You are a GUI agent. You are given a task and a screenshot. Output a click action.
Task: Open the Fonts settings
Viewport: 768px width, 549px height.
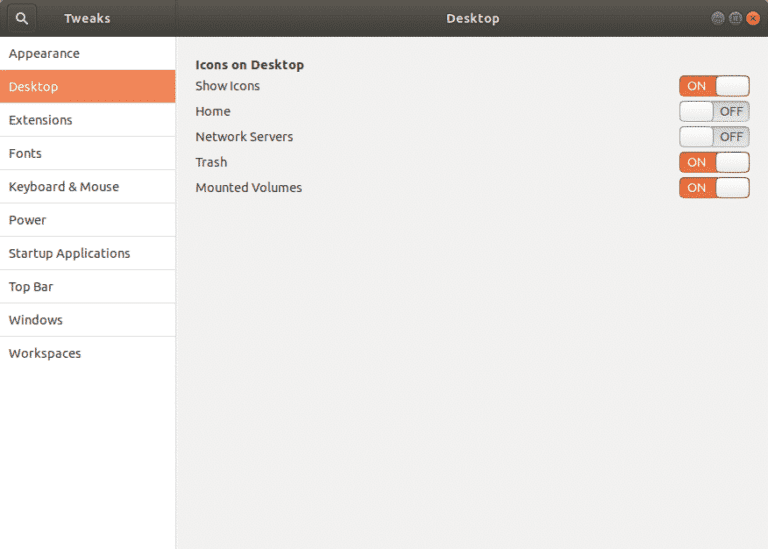click(88, 153)
